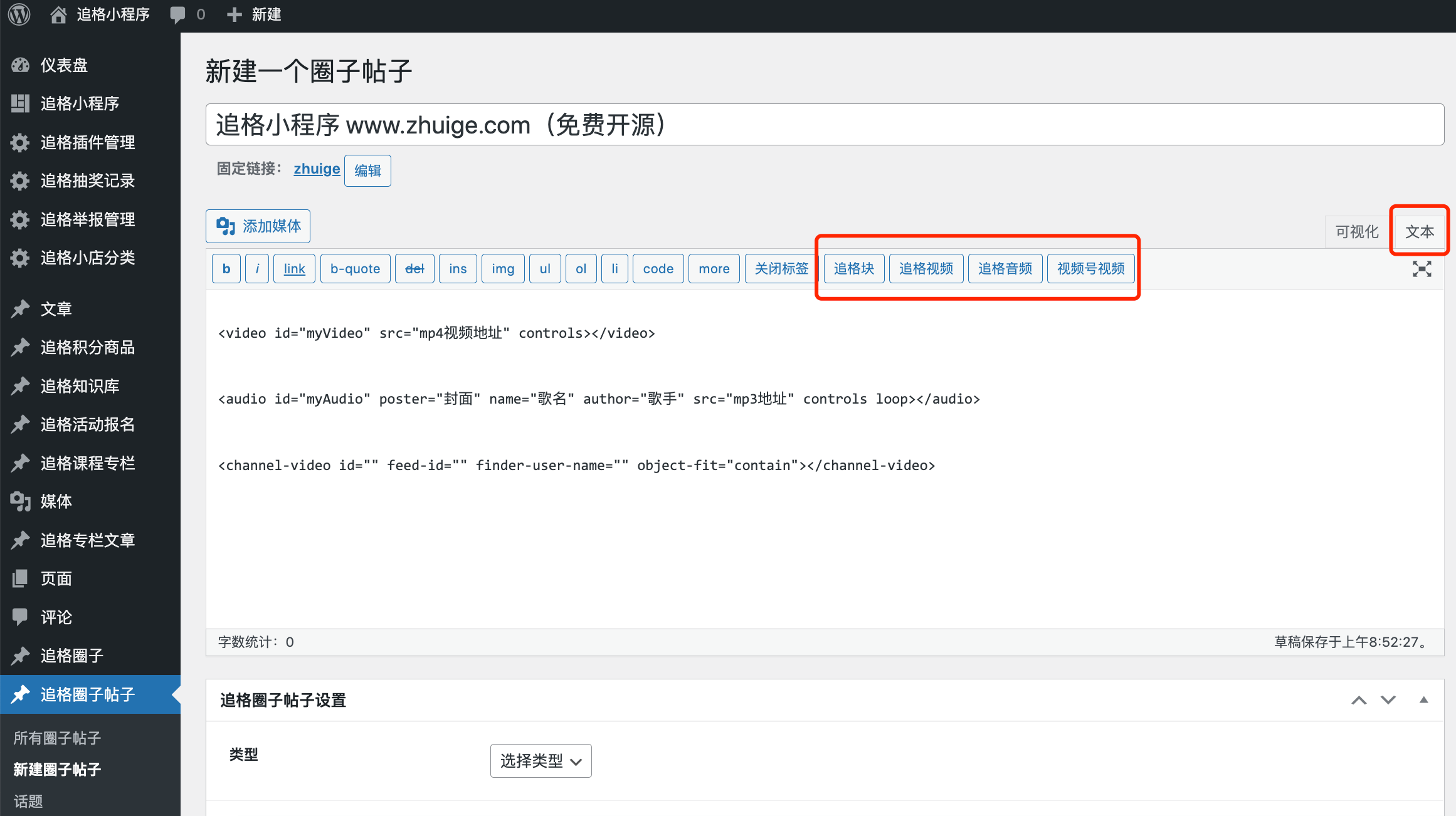Toggle distraction-free fullscreen editor icon
The width and height of the screenshot is (1456, 816).
pos(1422,269)
